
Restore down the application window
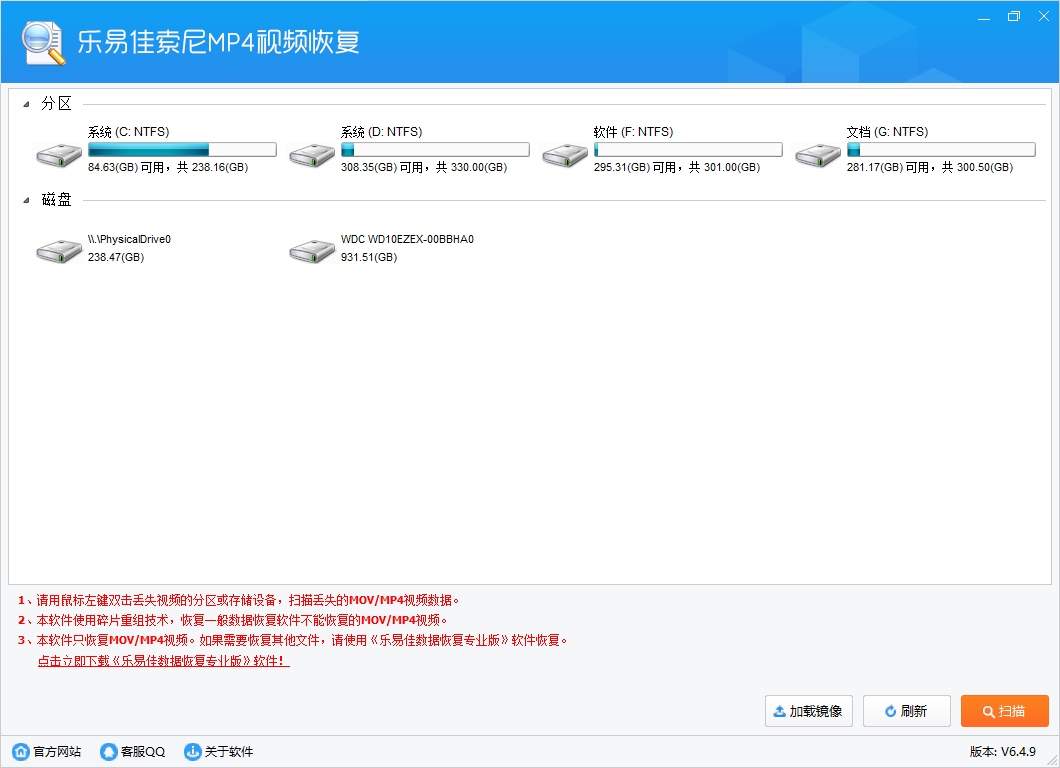point(1013,16)
